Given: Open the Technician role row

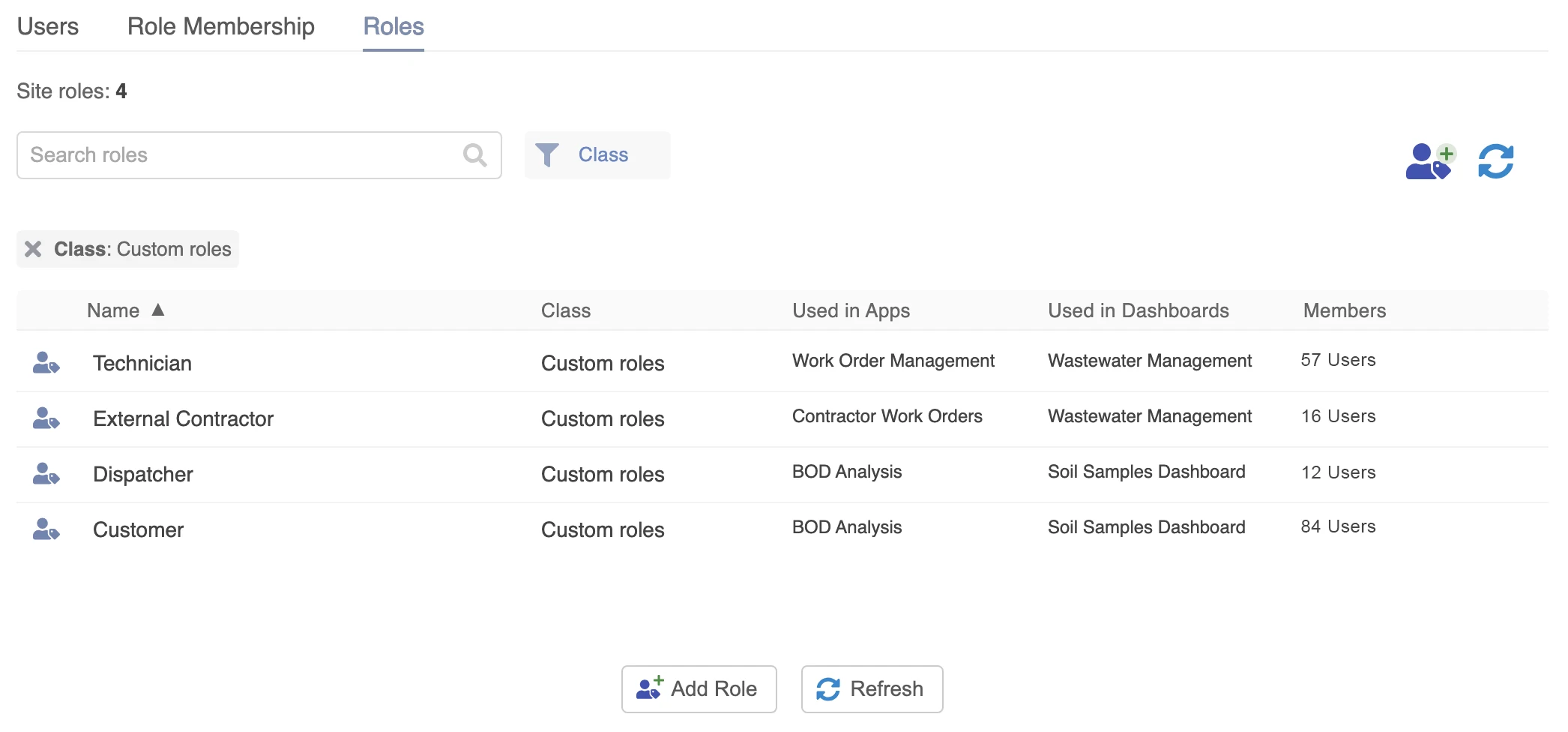Looking at the screenshot, I should 142,363.
